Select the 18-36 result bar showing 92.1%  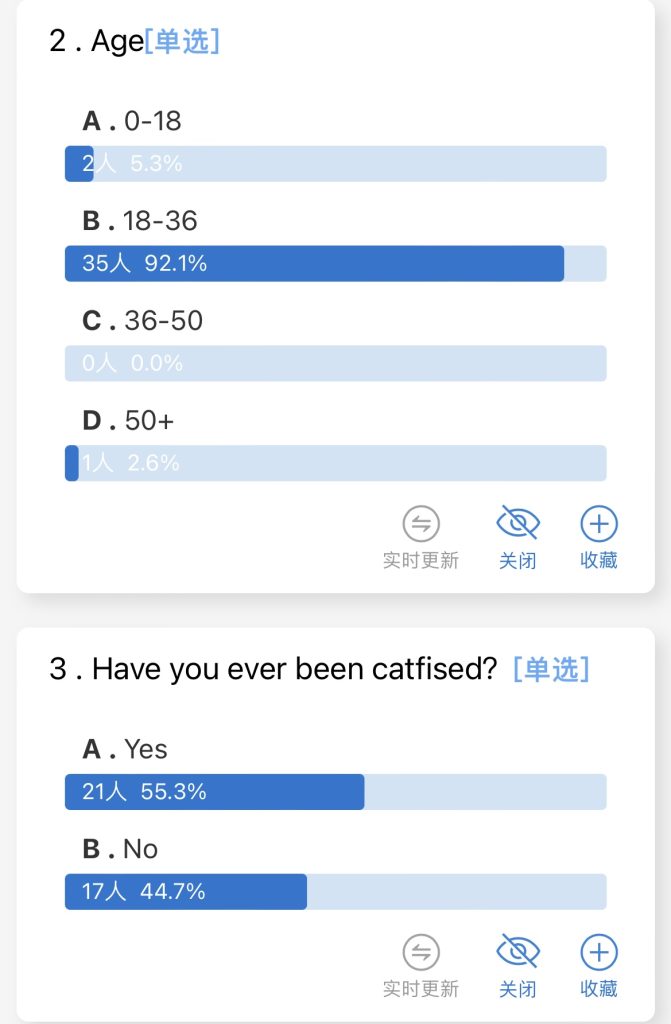tap(335, 264)
